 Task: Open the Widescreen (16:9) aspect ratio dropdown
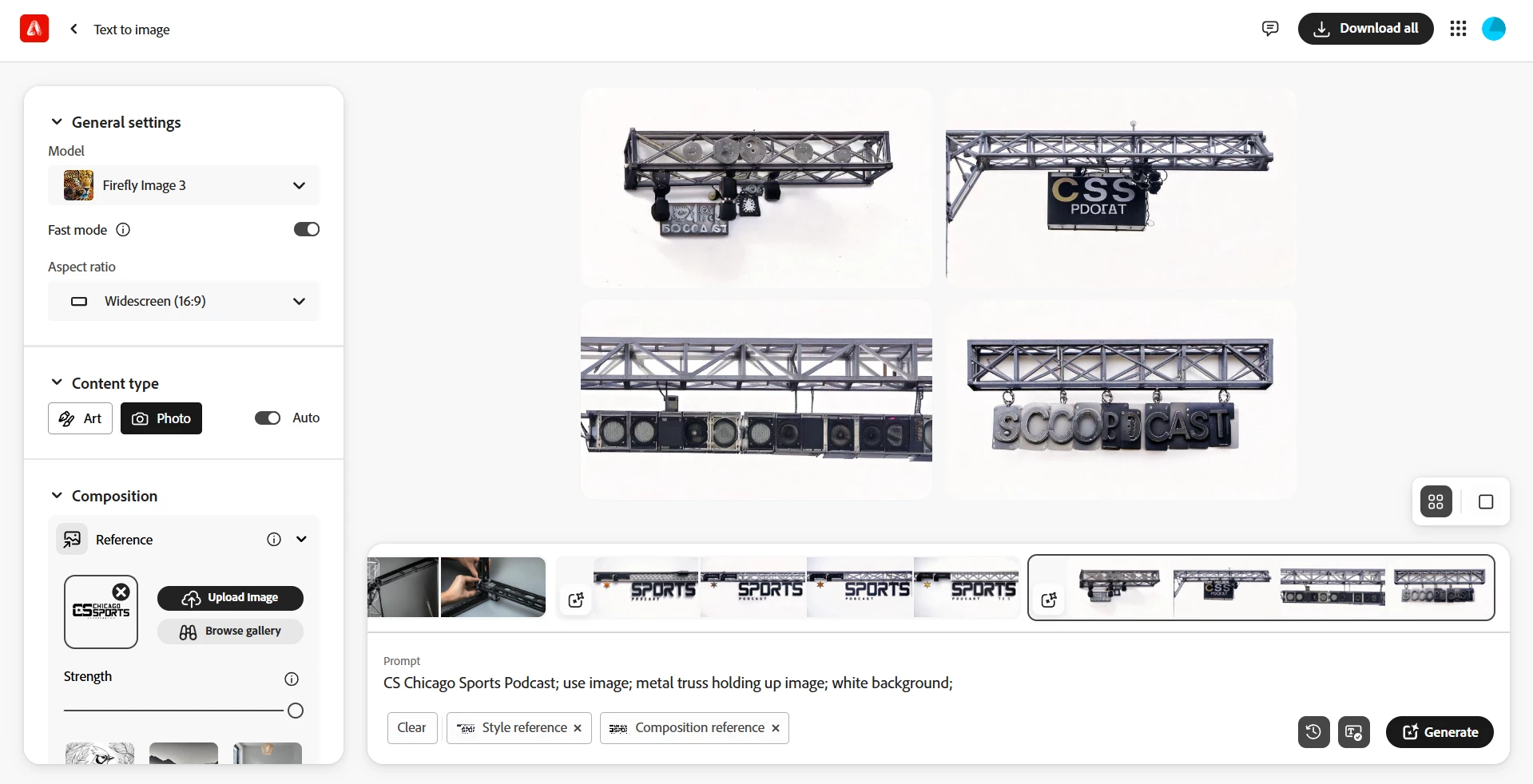point(184,301)
